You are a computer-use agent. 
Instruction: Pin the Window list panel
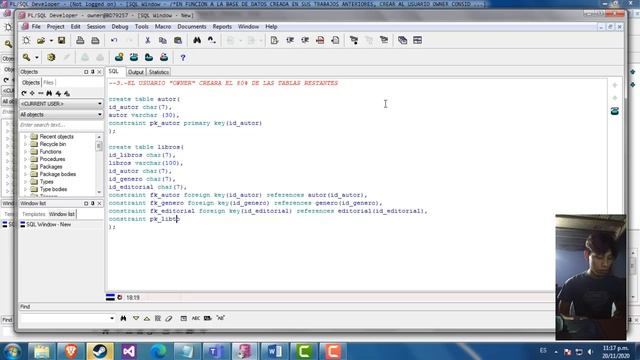(93, 203)
